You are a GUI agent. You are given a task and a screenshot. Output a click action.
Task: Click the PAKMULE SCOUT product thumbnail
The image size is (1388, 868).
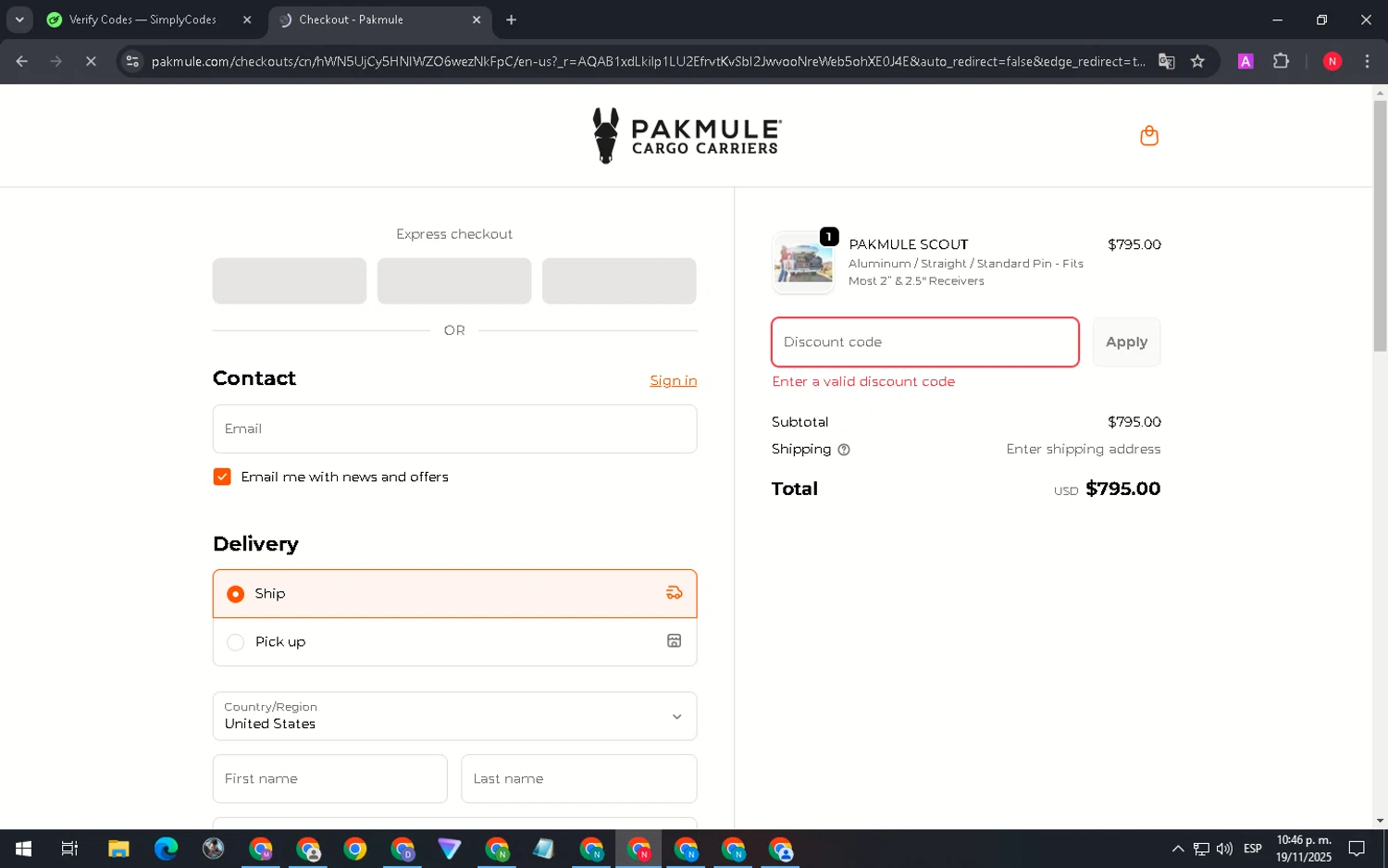[x=803, y=262]
